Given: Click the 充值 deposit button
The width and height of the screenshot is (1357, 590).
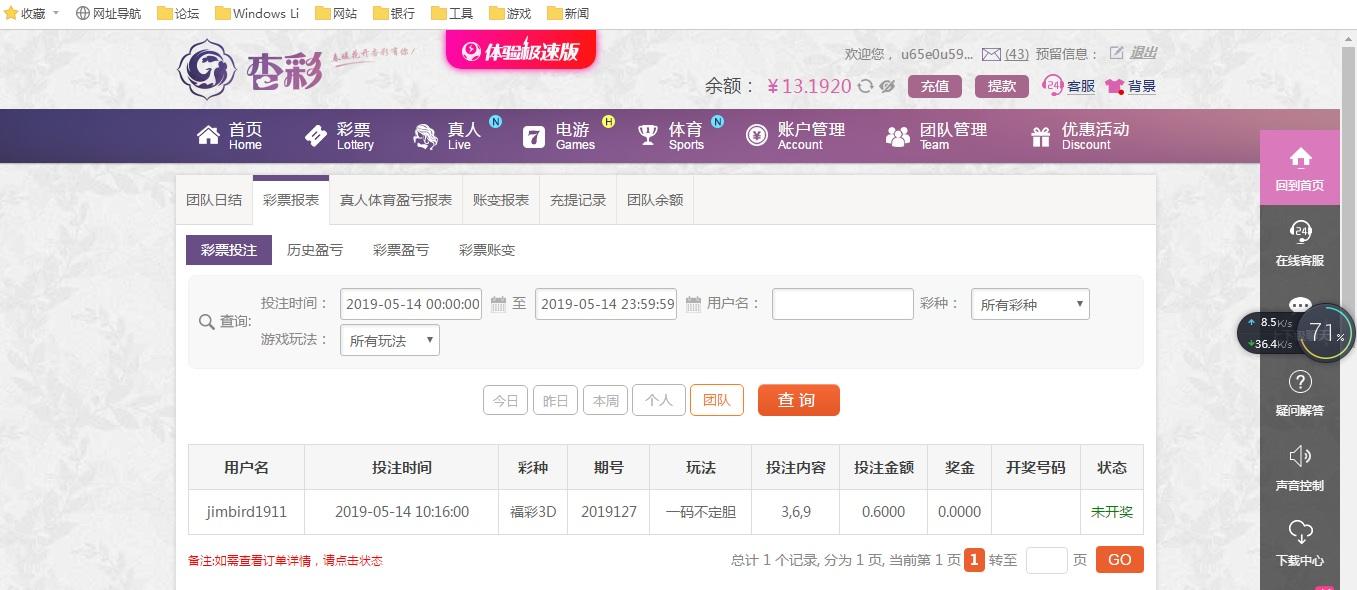Looking at the screenshot, I should tap(935, 86).
